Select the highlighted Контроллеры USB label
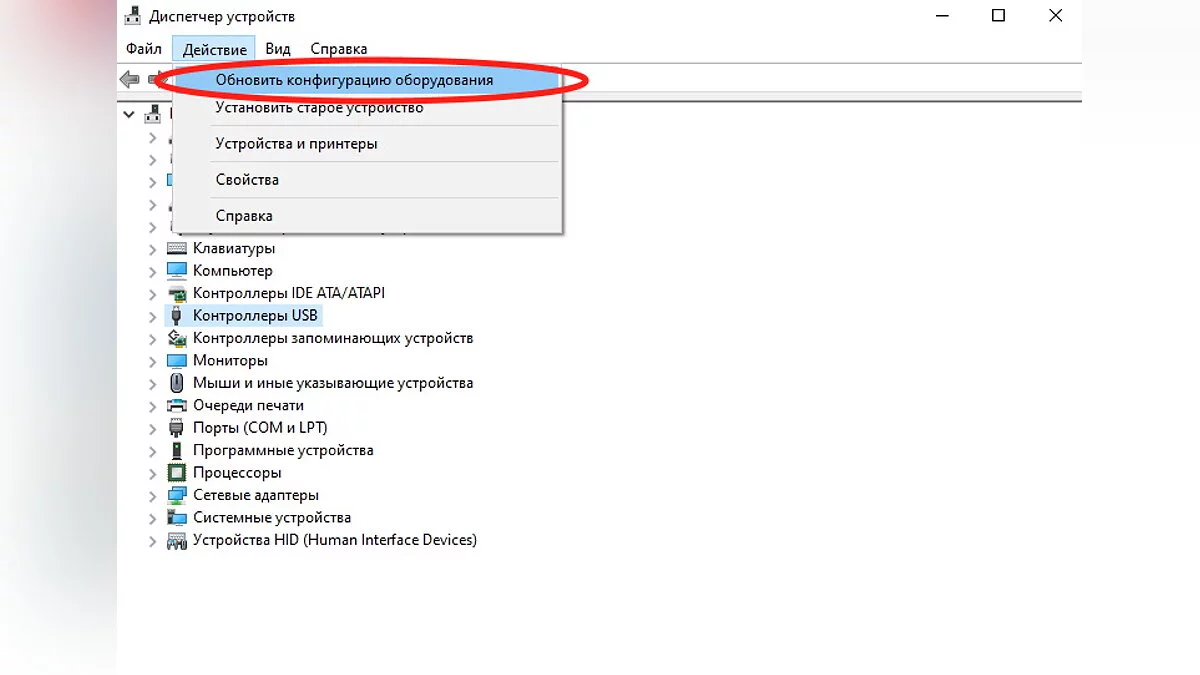 click(255, 315)
